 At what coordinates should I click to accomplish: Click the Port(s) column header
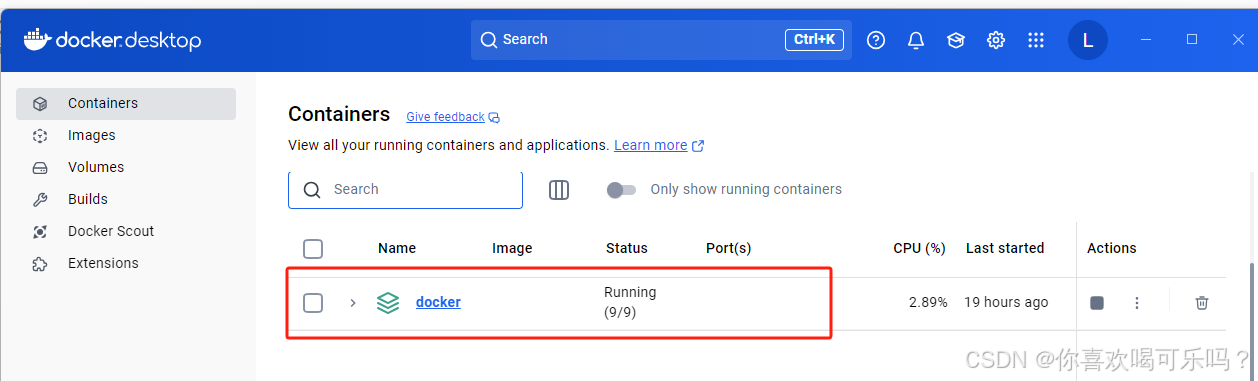[729, 248]
